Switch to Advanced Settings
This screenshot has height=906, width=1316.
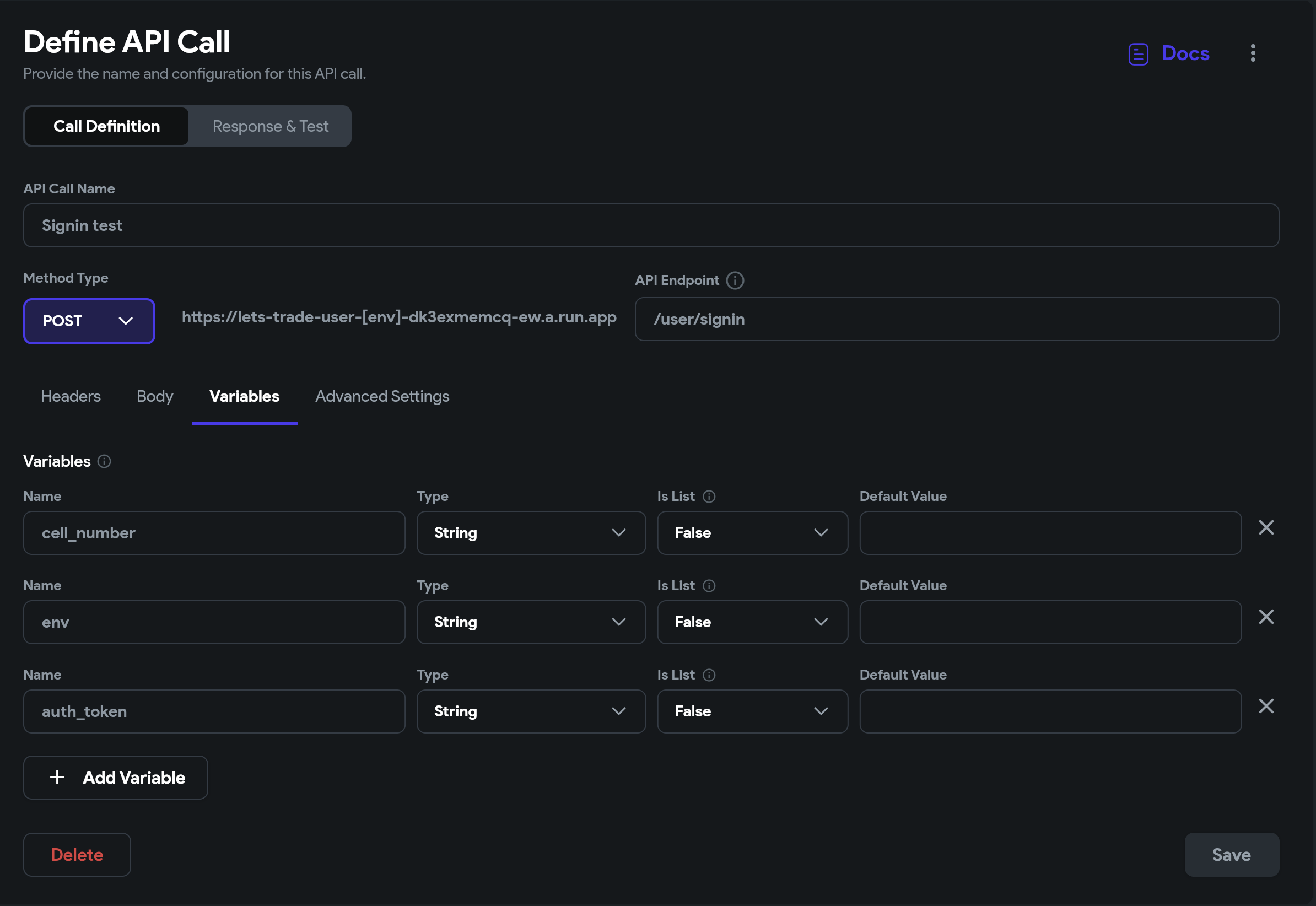coord(382,396)
